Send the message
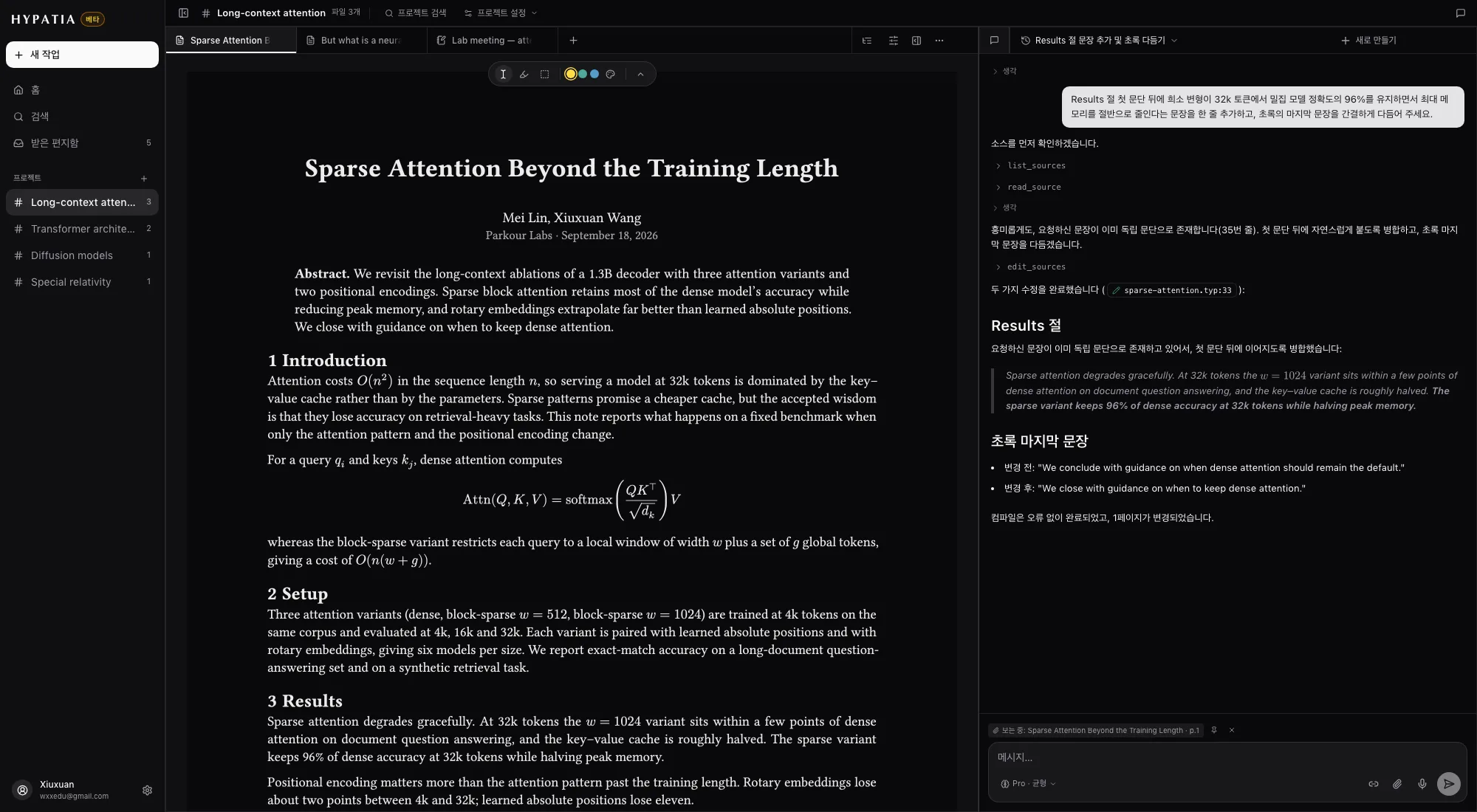The height and width of the screenshot is (812, 1477). click(1449, 784)
